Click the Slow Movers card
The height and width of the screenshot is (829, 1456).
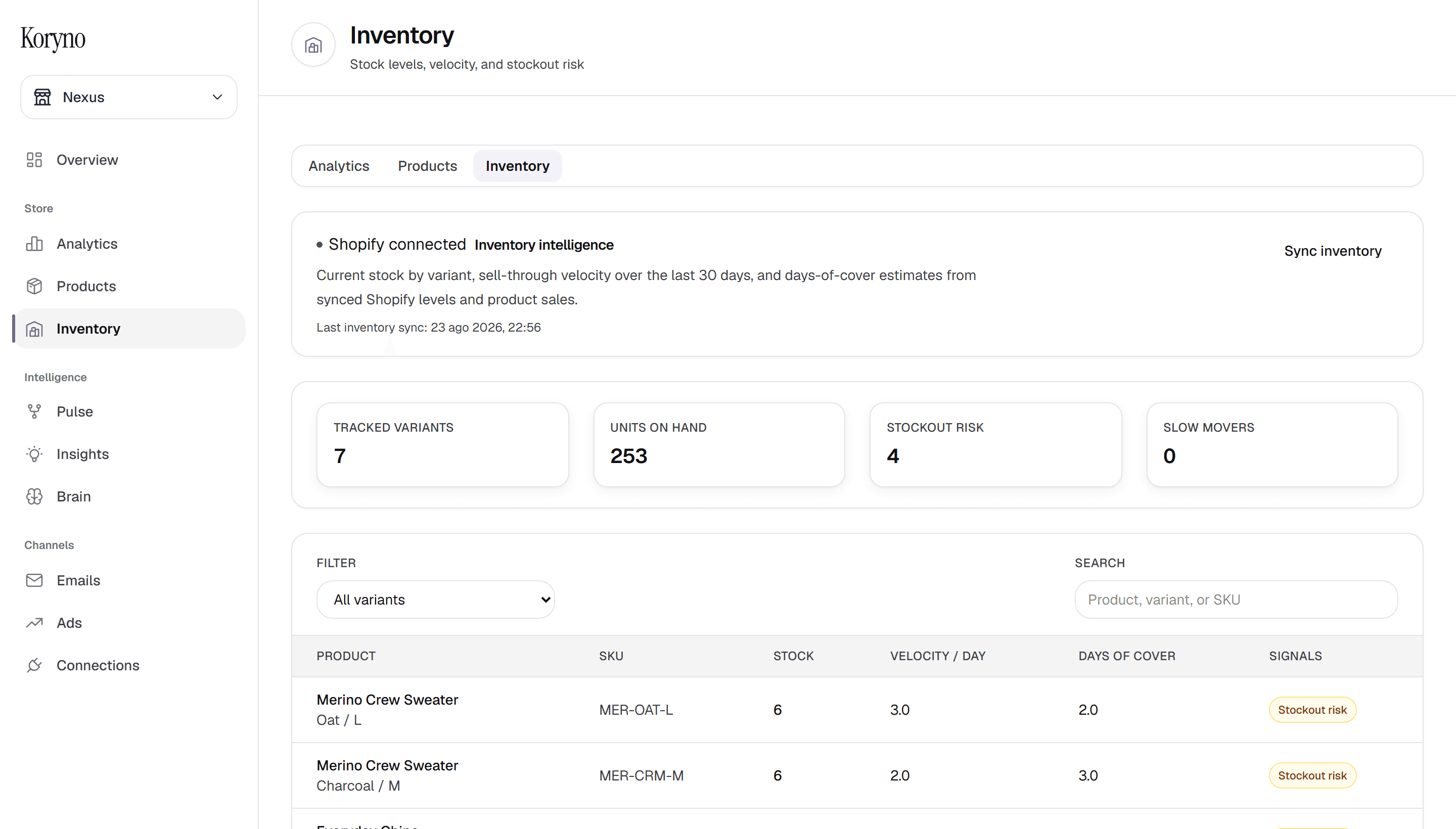coord(1272,445)
